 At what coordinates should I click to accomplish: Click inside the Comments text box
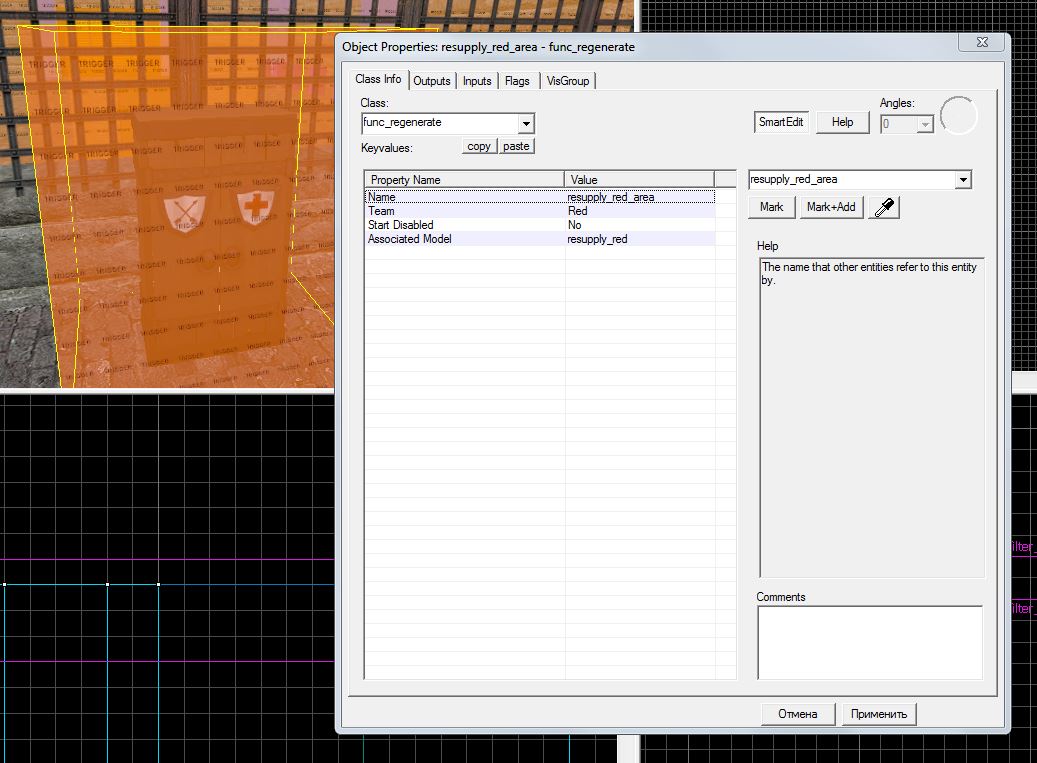coord(870,643)
